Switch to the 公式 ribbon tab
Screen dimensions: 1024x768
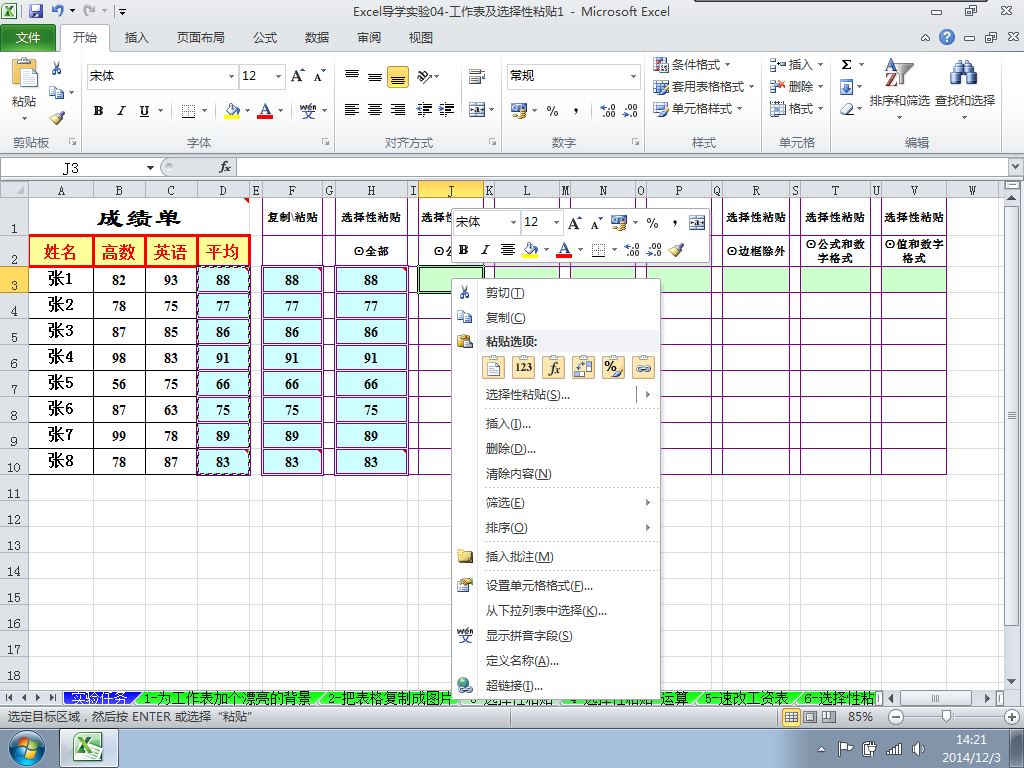click(264, 38)
